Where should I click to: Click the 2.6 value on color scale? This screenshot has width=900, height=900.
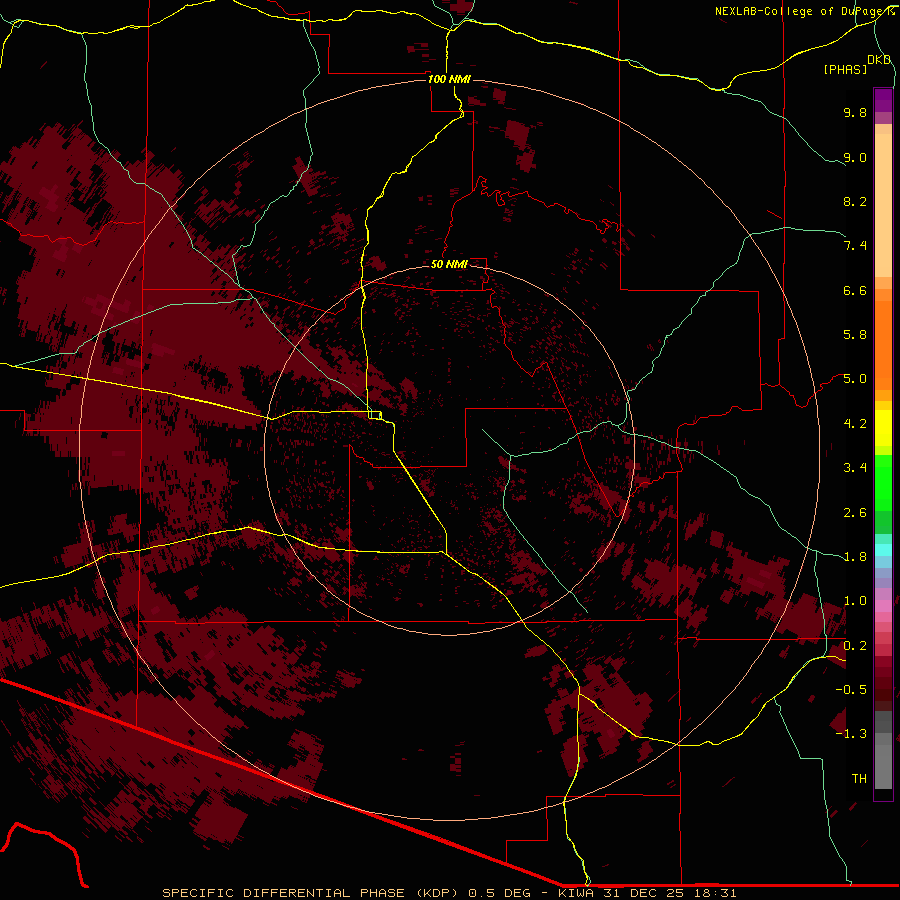point(855,513)
